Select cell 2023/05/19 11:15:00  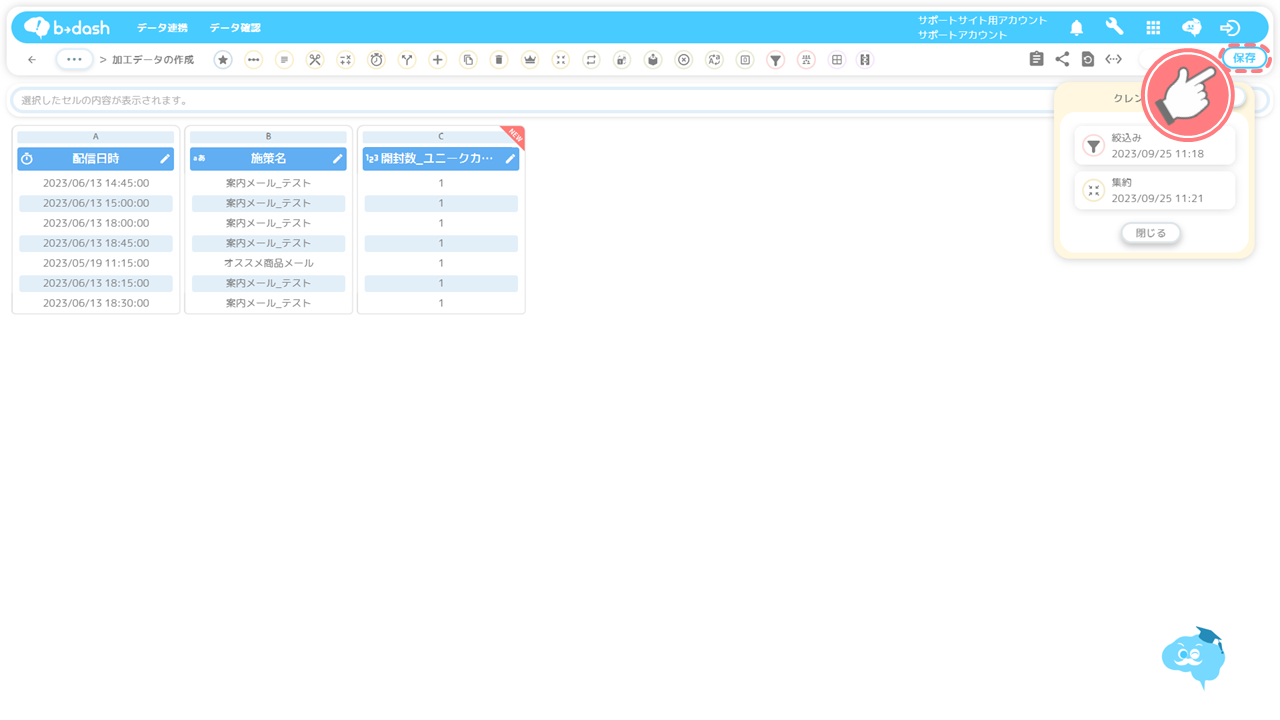click(x=96, y=263)
